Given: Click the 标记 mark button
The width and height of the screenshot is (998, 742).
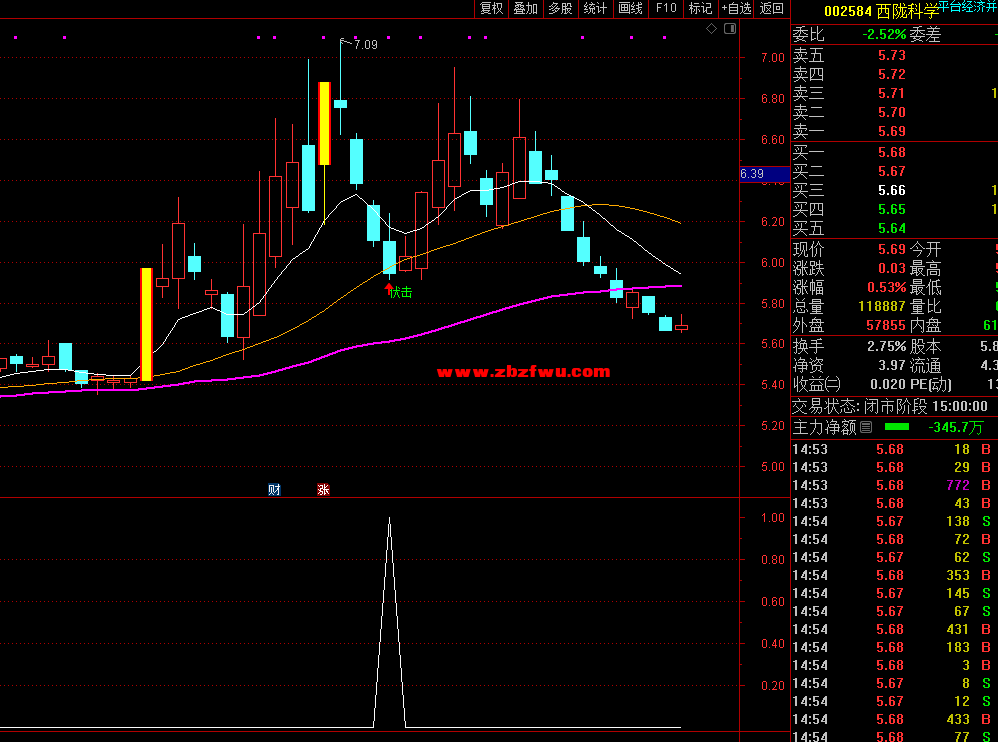Looking at the screenshot, I should coord(700,9).
